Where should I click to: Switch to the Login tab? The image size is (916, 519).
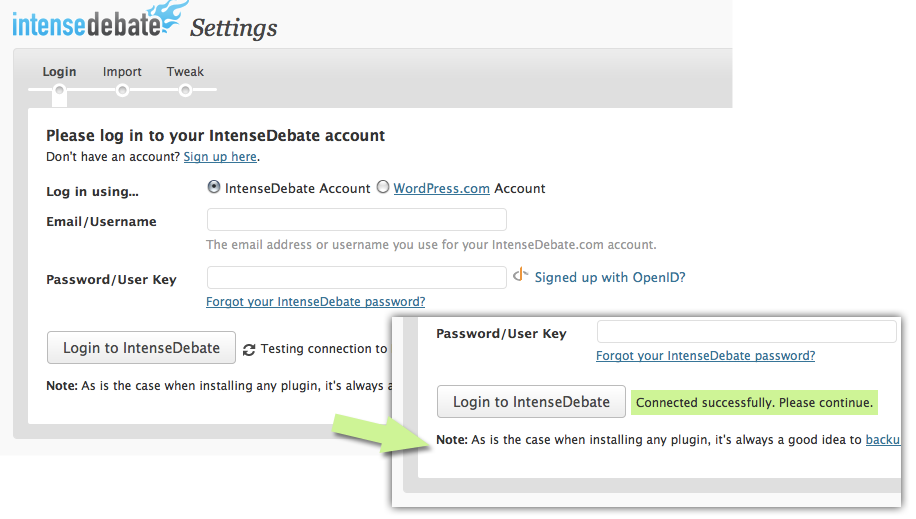click(60, 72)
